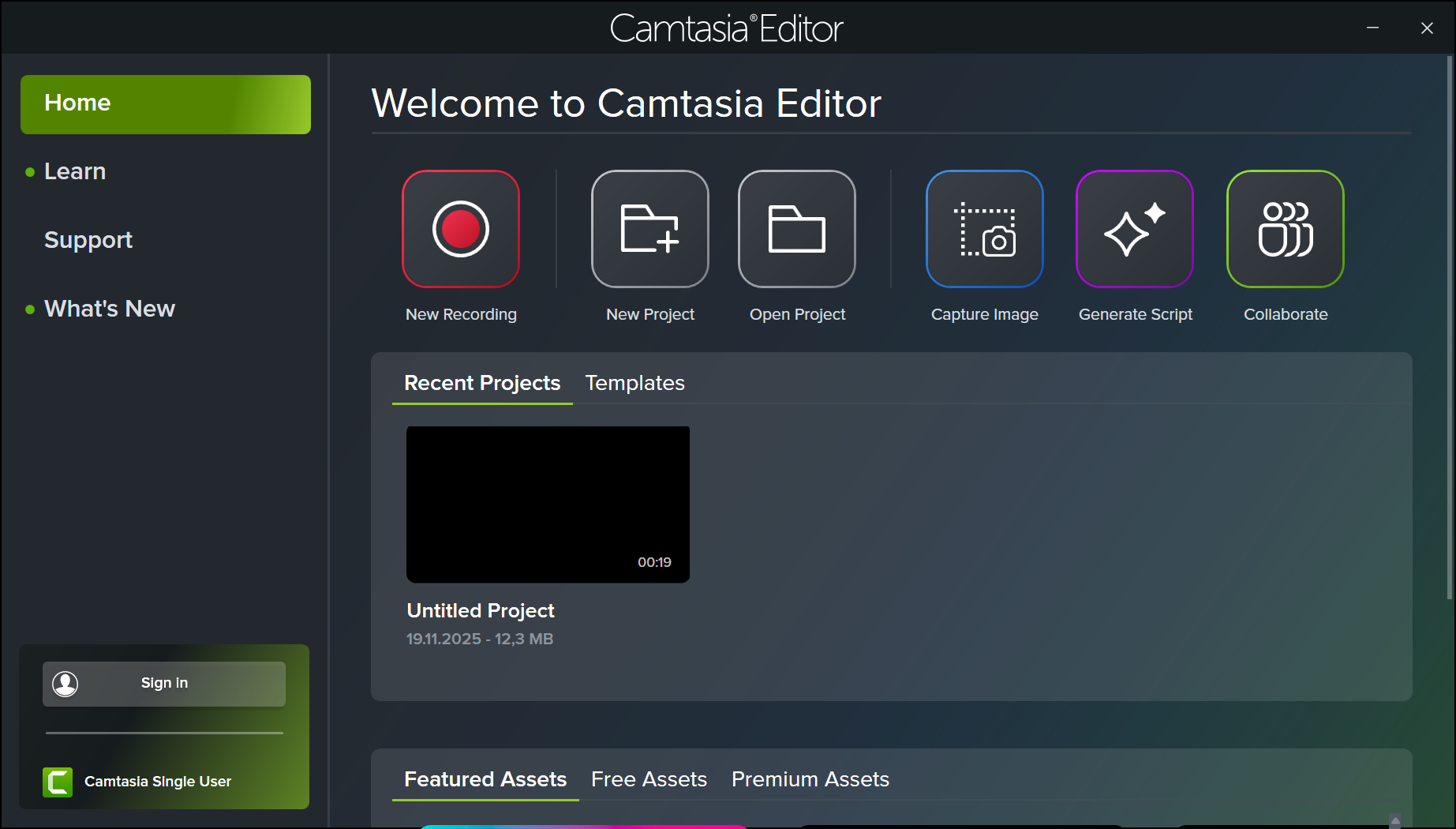Viewport: 1456px width, 829px height.
Task: Open the Premium Assets tab
Action: pos(810,779)
